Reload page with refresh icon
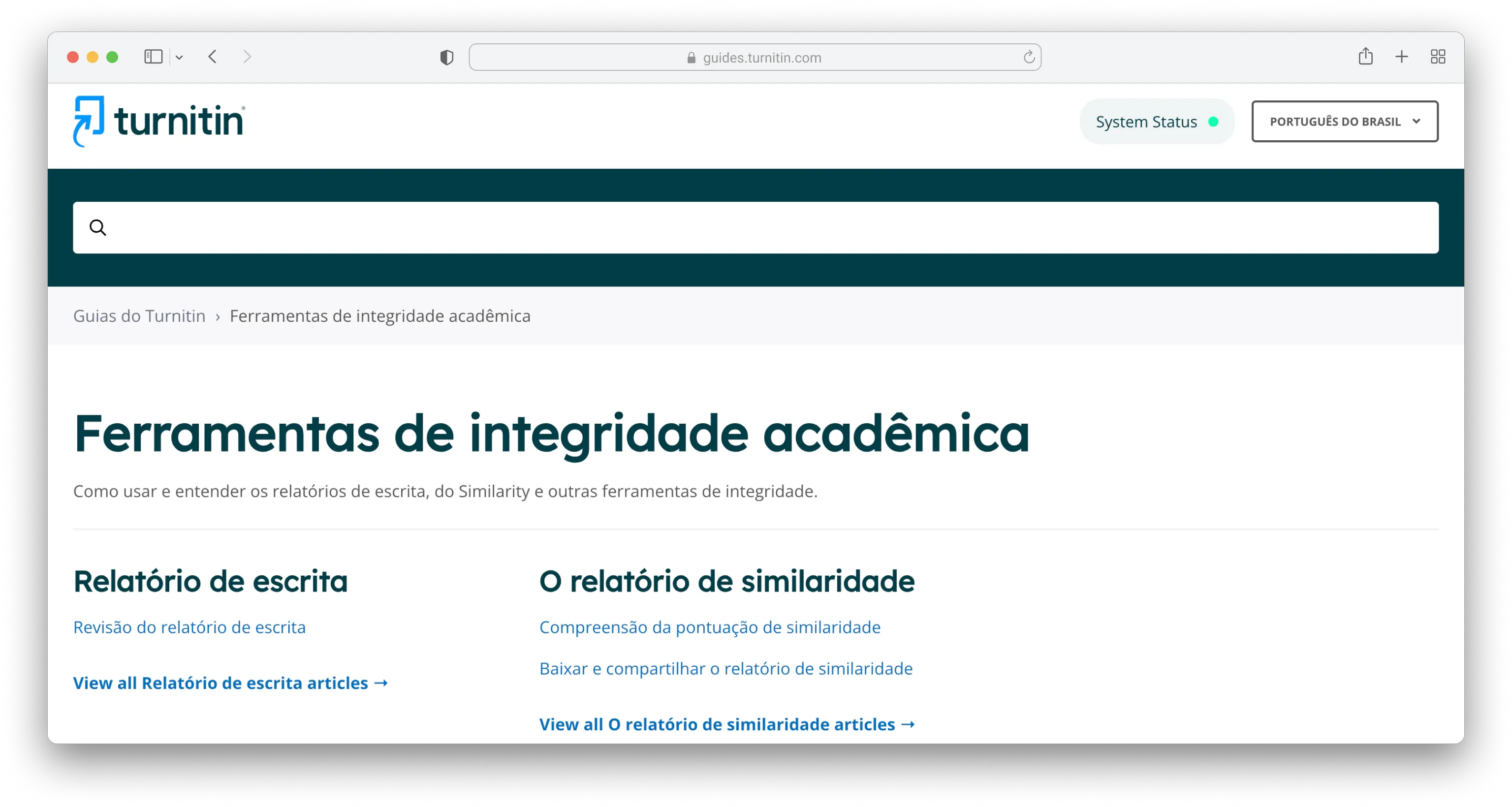 (x=1028, y=58)
